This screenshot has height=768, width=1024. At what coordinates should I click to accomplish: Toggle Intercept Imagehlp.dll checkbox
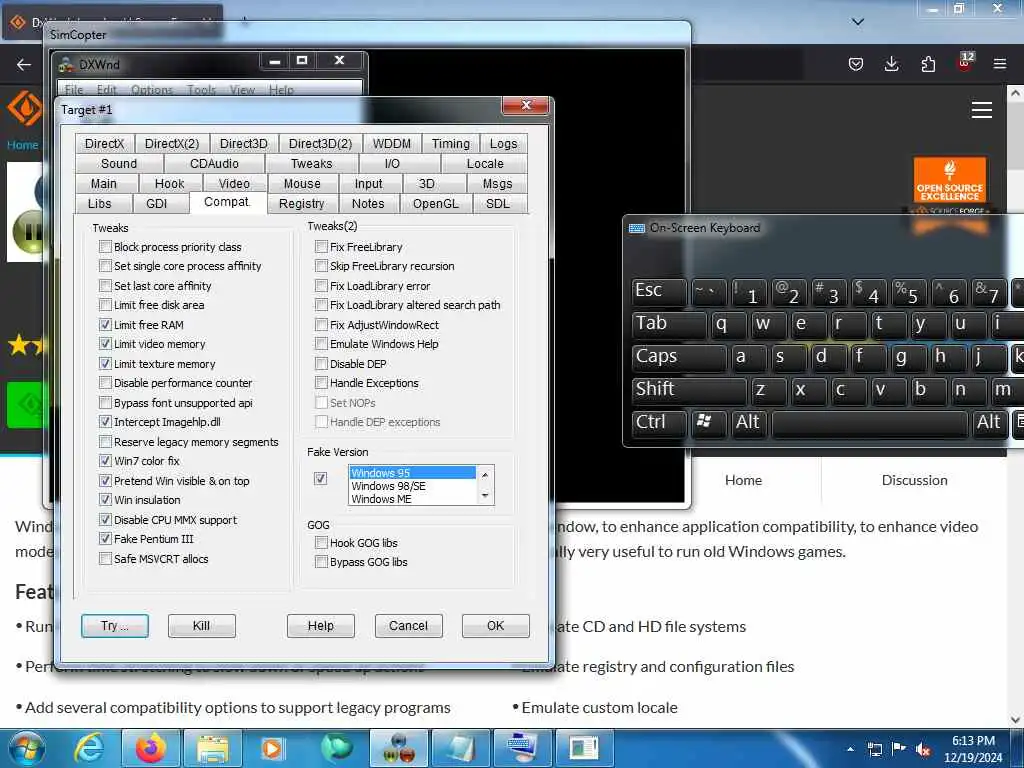tap(105, 422)
